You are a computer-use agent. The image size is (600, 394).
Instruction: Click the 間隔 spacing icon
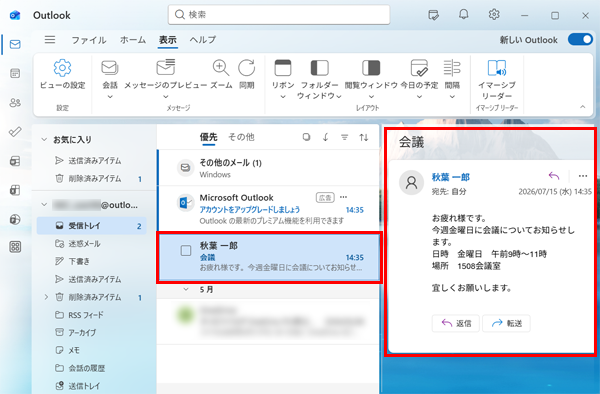click(x=452, y=68)
